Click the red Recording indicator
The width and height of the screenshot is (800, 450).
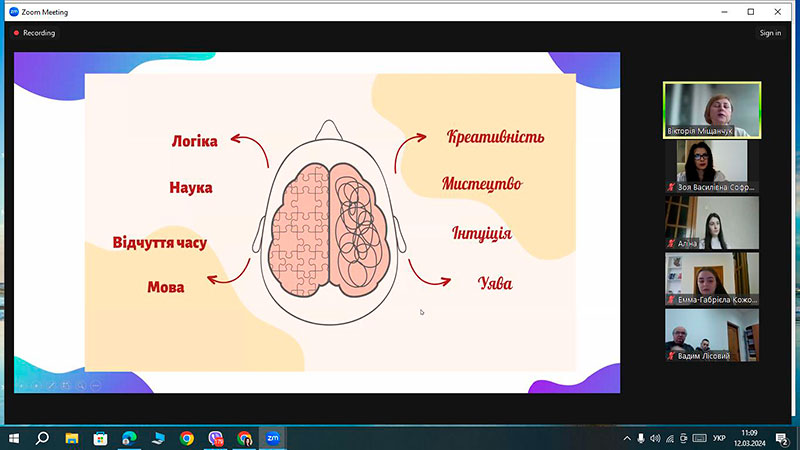click(x=34, y=33)
